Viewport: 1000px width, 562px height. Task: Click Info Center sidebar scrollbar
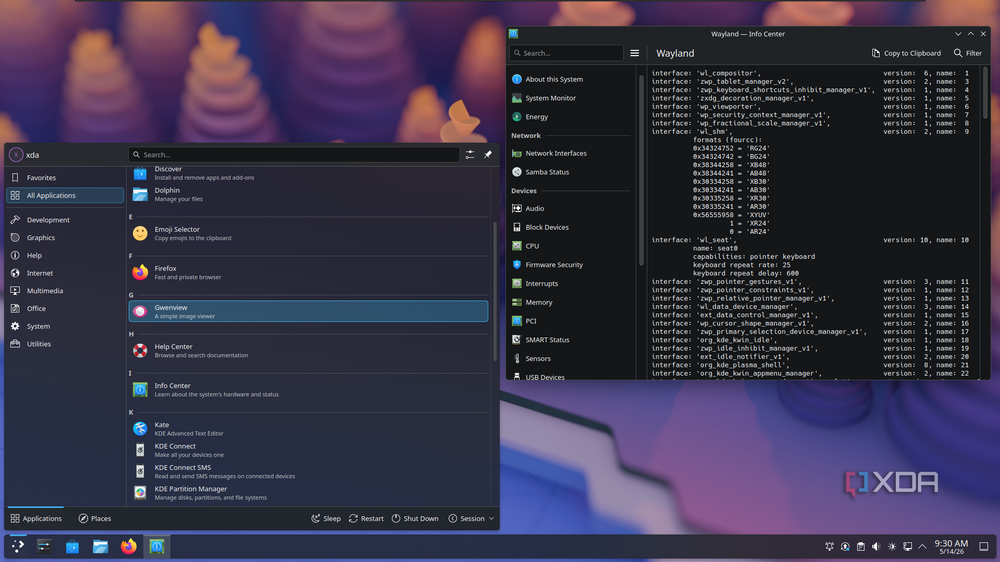pyautogui.click(x=641, y=170)
